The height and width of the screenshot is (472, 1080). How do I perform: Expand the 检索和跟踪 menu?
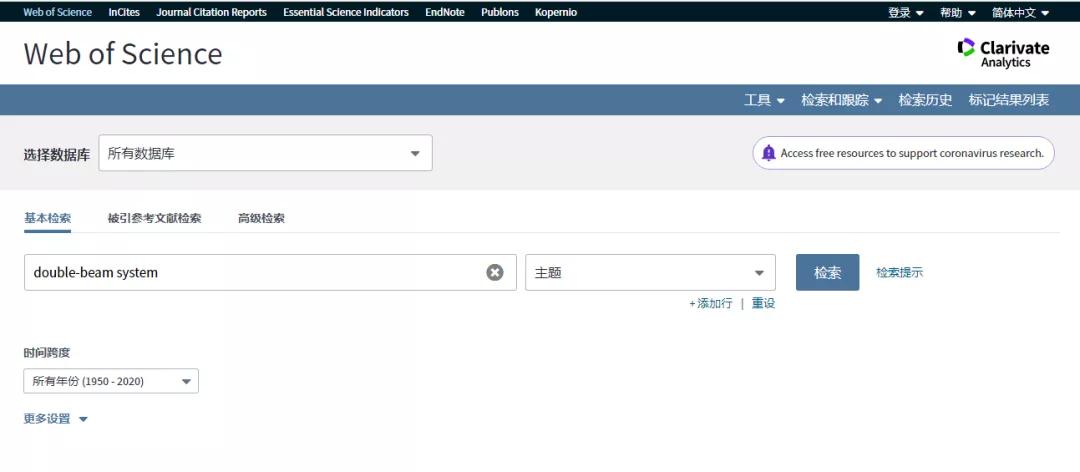tap(842, 100)
